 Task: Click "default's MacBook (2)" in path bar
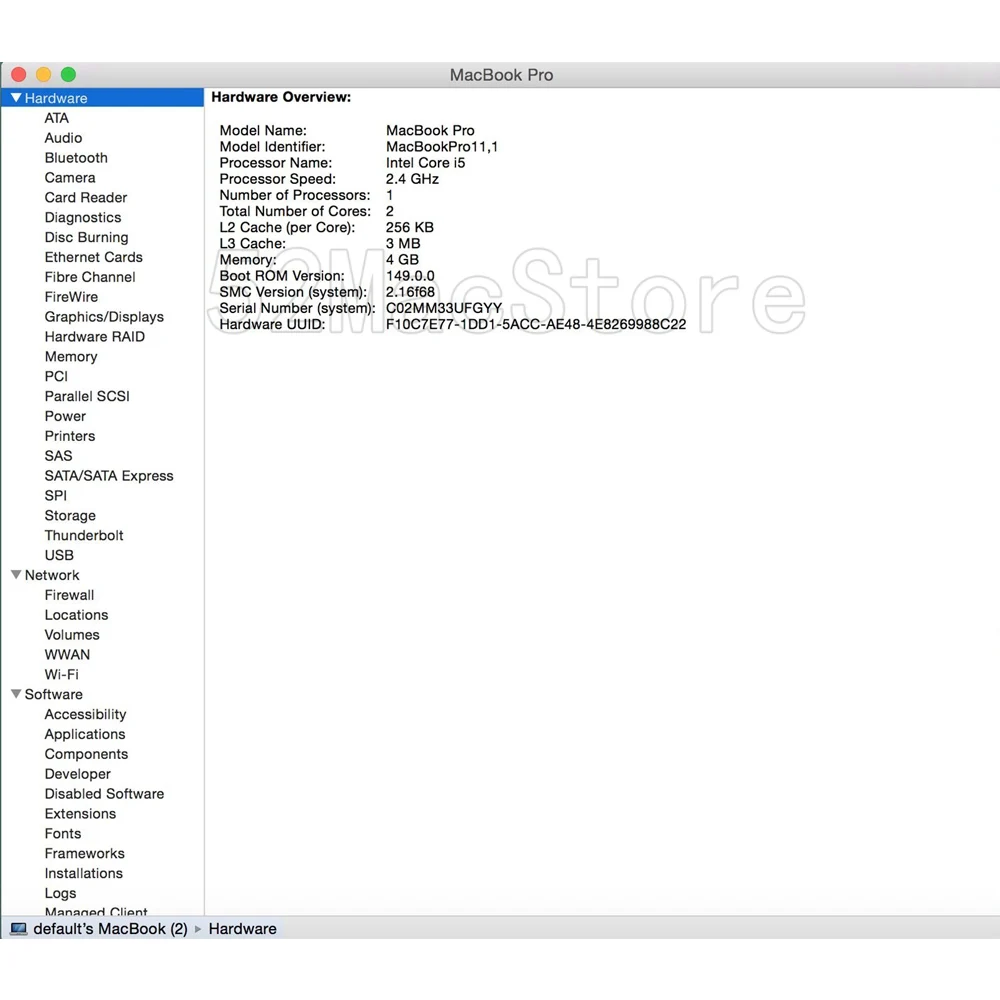[x=110, y=929]
